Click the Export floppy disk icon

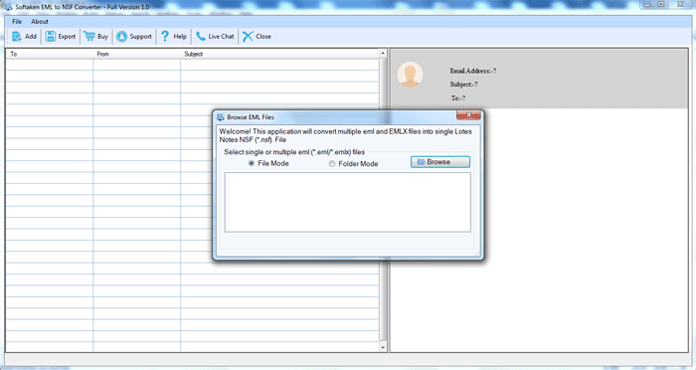pos(51,36)
